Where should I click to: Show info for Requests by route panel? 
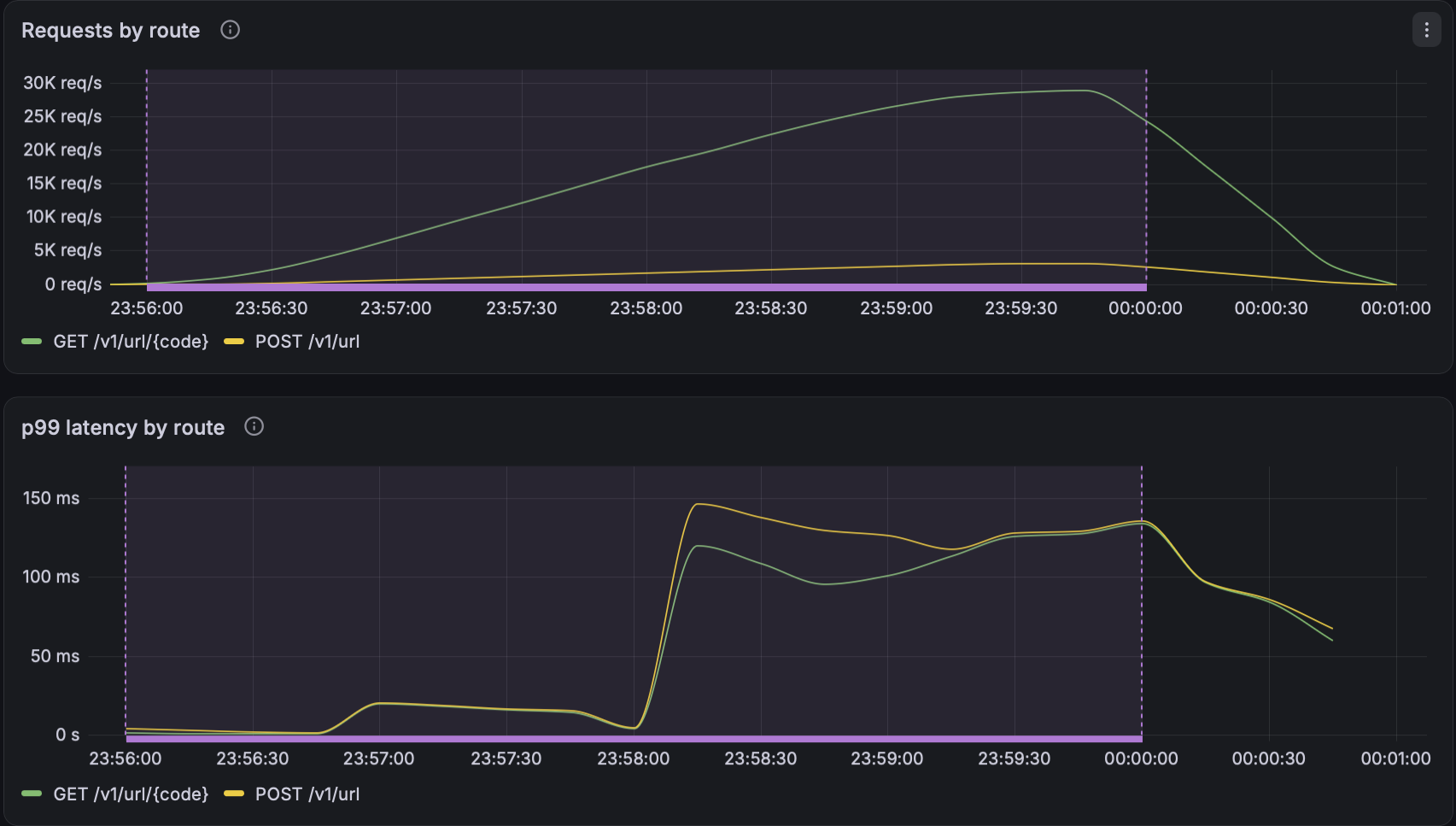230,30
